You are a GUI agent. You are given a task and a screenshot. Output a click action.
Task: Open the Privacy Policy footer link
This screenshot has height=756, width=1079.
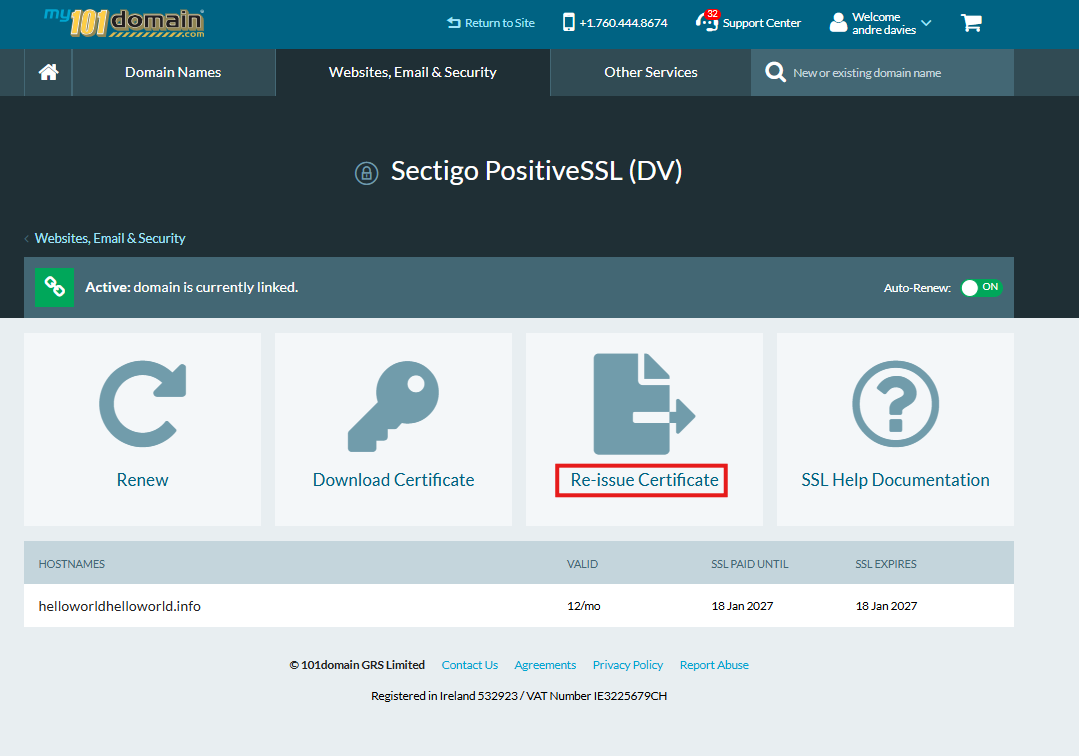tap(627, 665)
